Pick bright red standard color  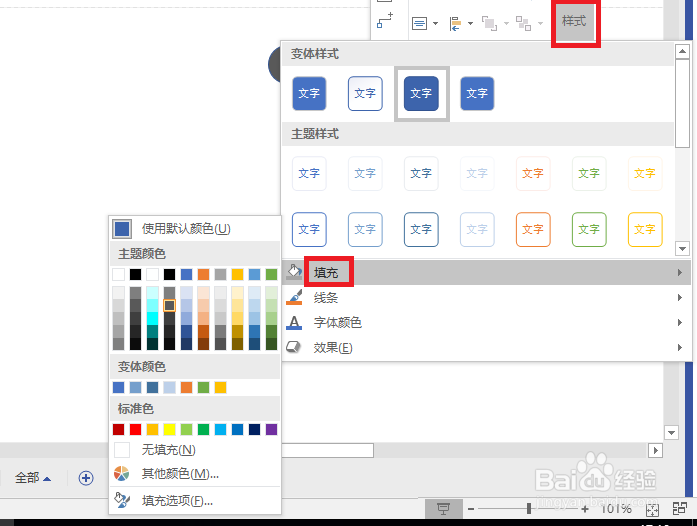(x=136, y=429)
